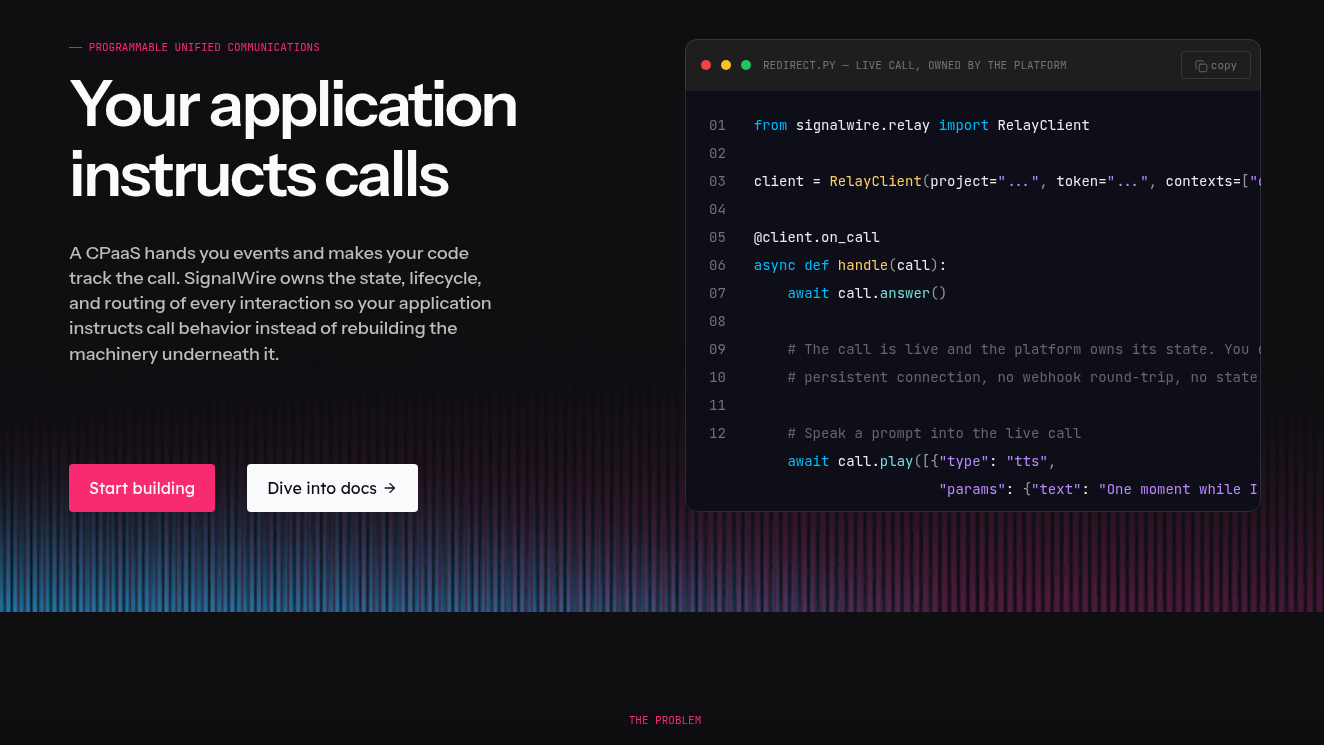Click the '@client.on_call' decorator line
The image size is (1324, 745).
[817, 237]
